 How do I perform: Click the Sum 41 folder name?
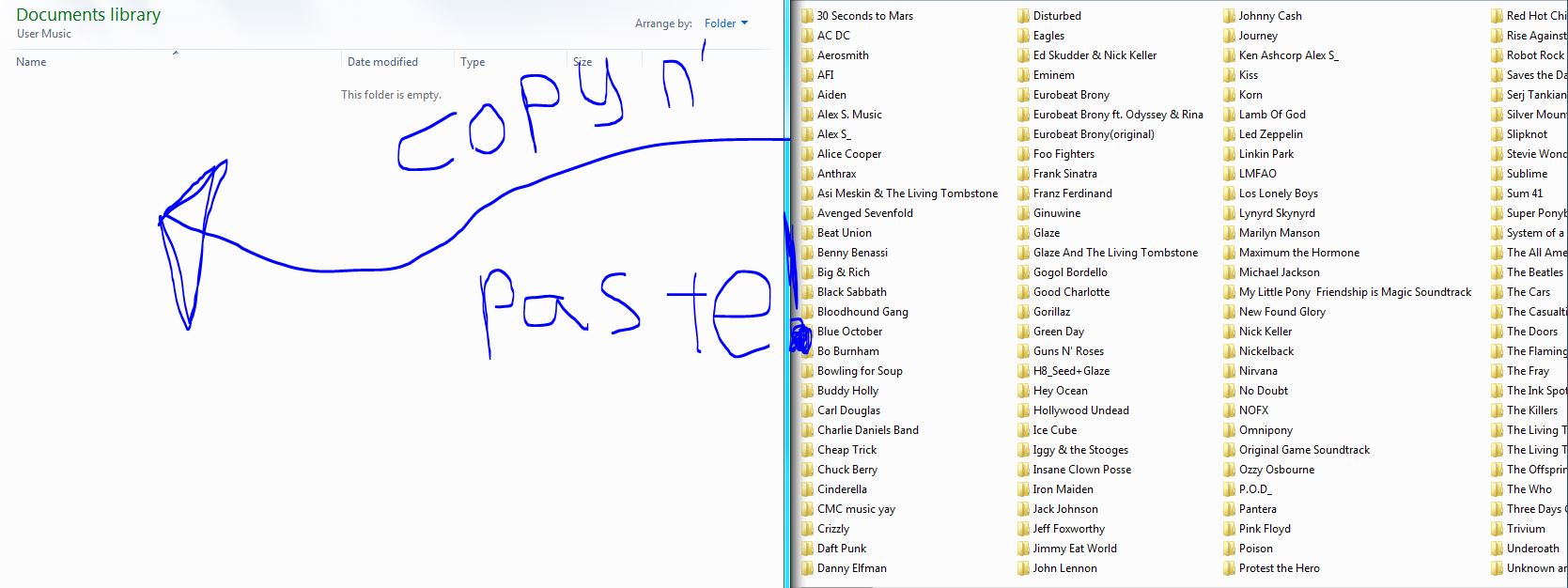[x=1525, y=193]
